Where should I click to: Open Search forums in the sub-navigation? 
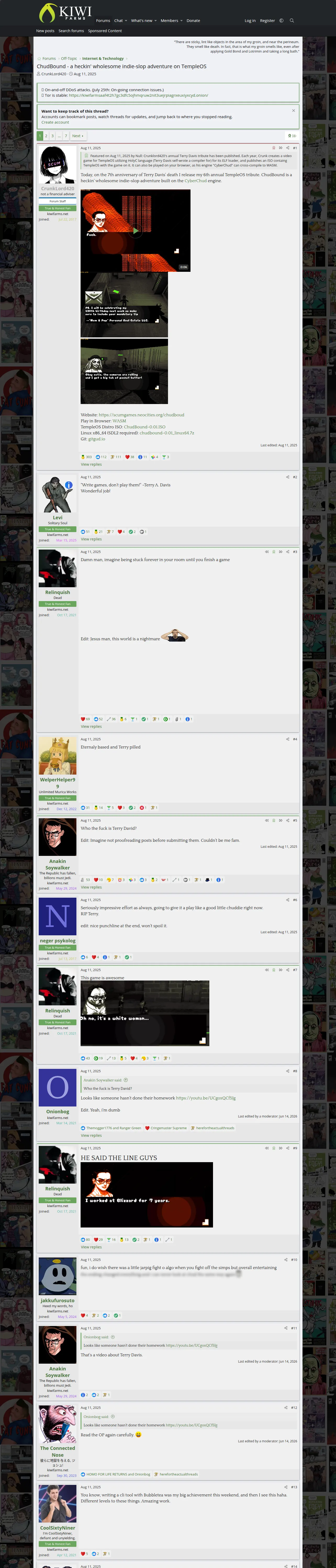click(71, 31)
